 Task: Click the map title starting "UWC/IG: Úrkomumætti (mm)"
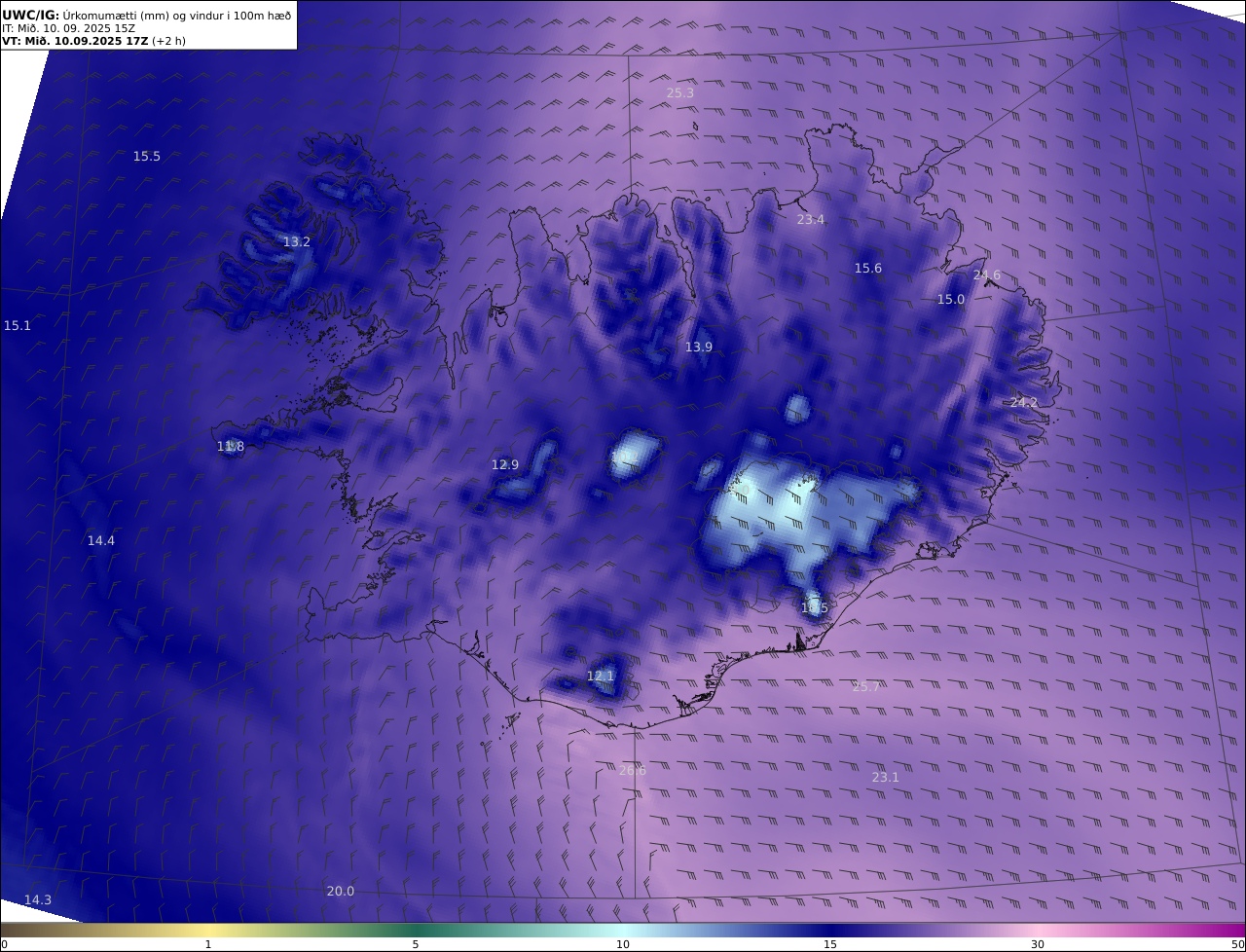click(x=146, y=15)
